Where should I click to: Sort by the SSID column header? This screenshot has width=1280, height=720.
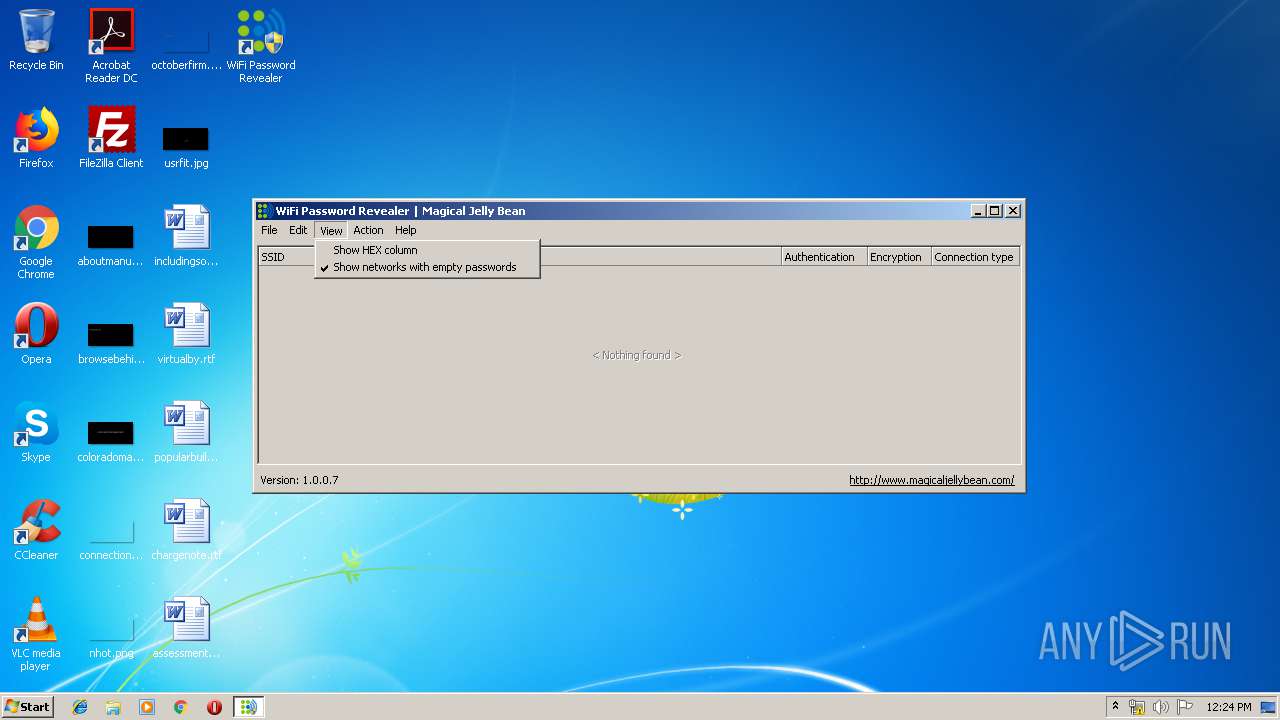click(286, 257)
